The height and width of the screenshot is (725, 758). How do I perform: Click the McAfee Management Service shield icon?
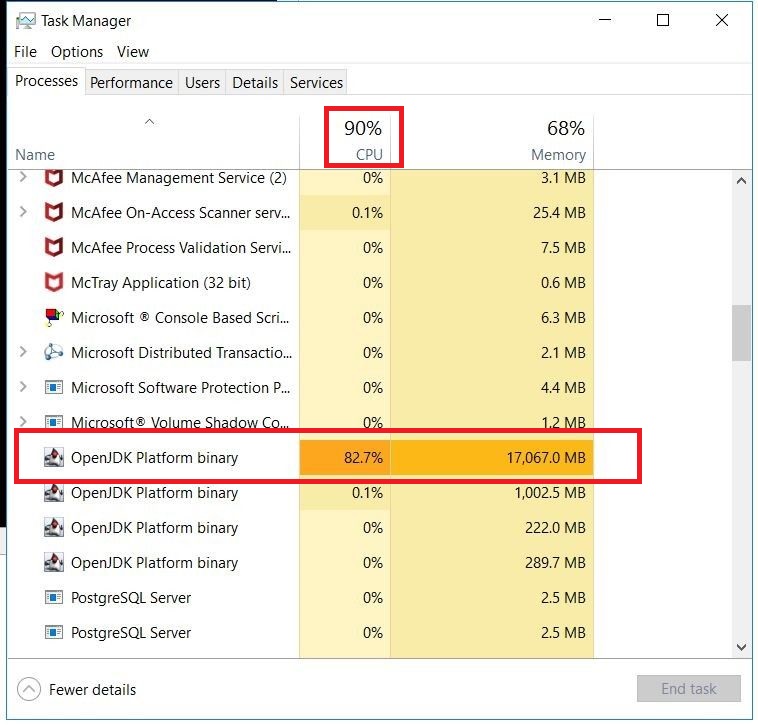click(54, 178)
